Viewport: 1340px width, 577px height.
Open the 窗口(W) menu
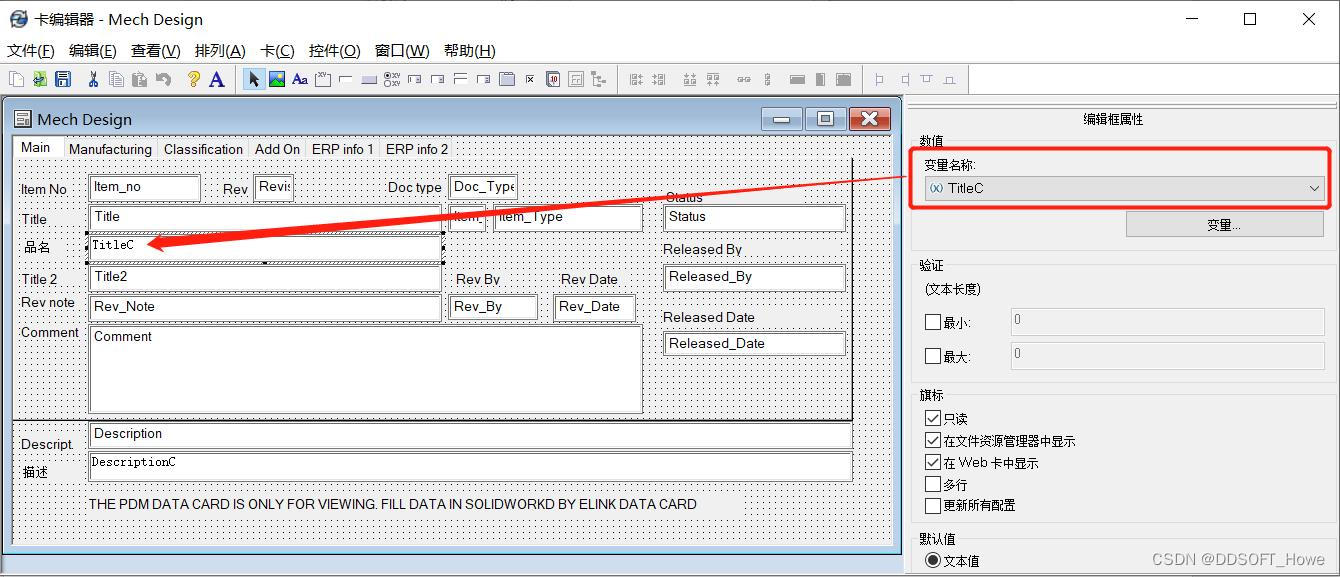(402, 50)
